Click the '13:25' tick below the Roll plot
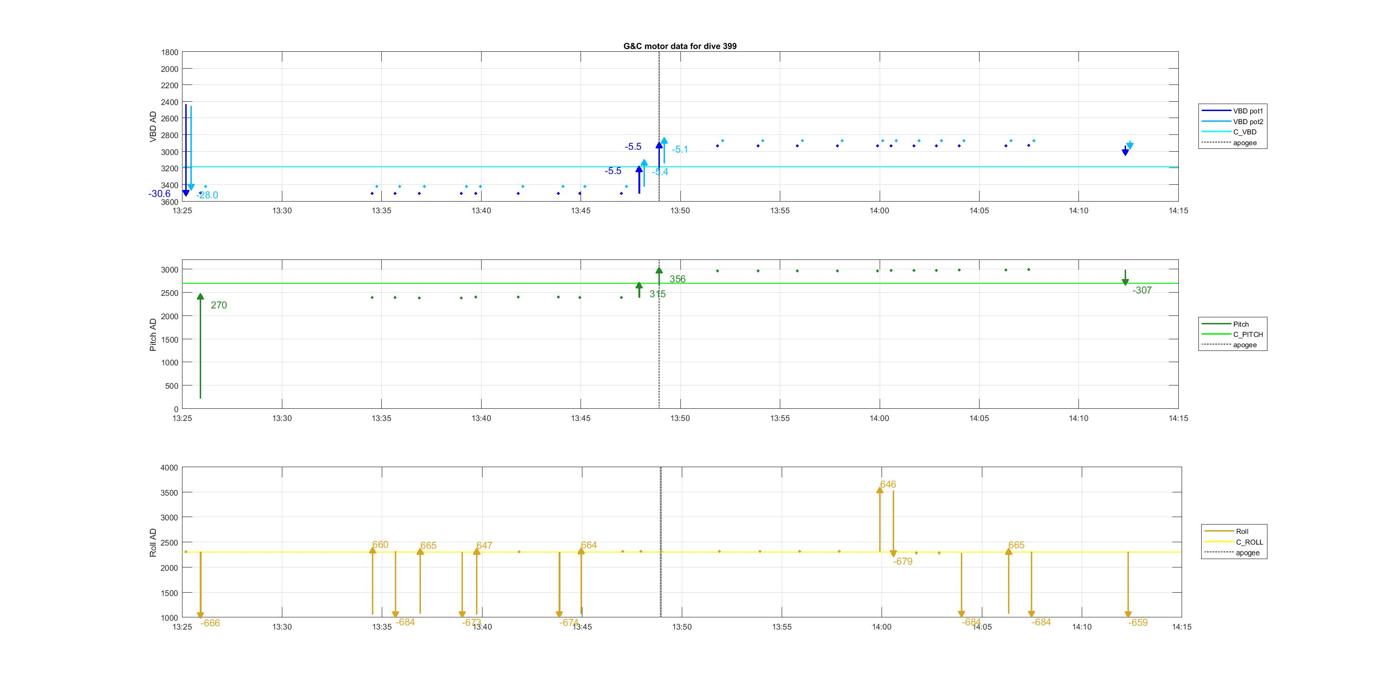The image size is (1400, 693). click(182, 627)
